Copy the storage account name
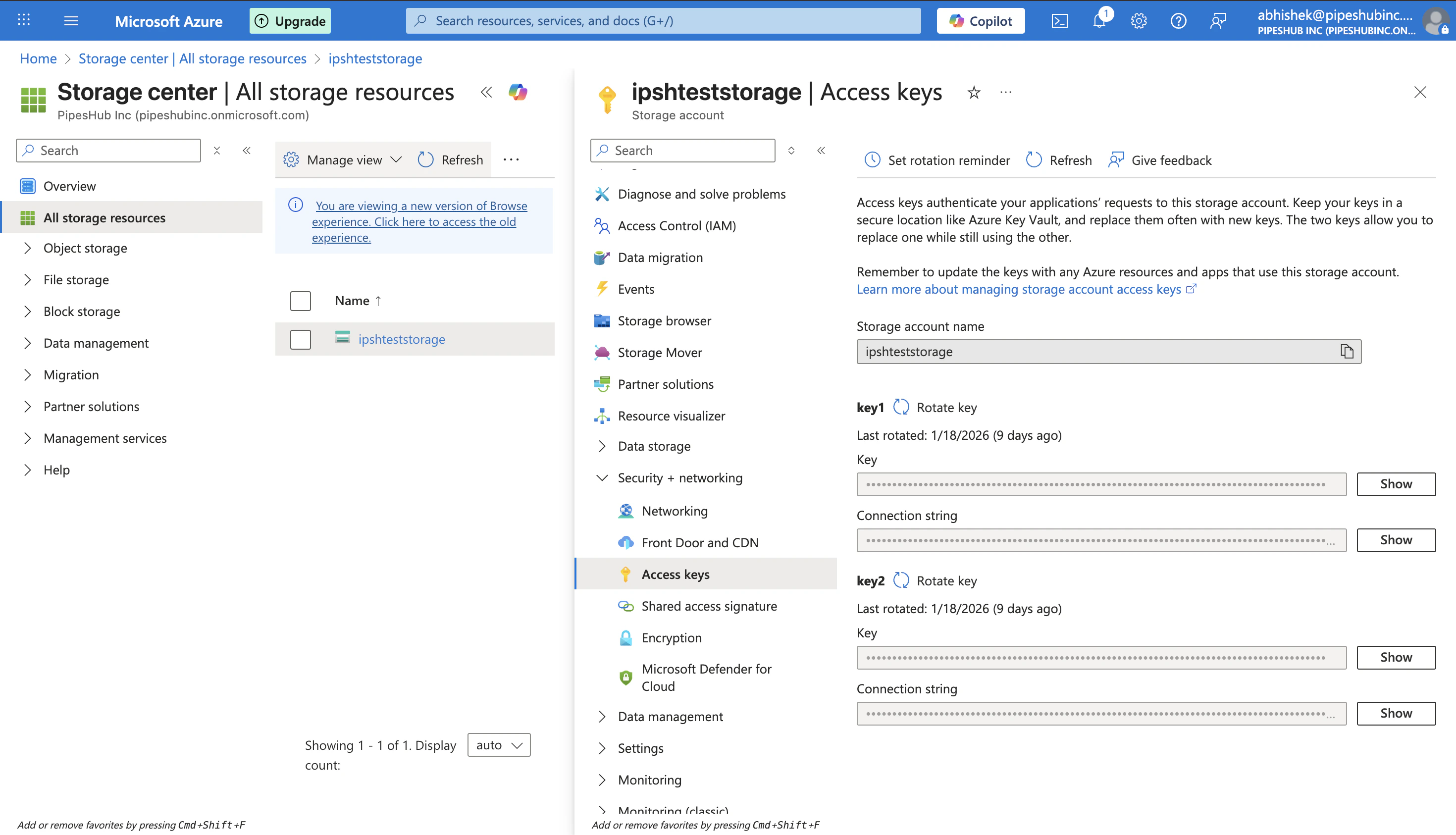Screen dimensions: 1456x835 1347,351
